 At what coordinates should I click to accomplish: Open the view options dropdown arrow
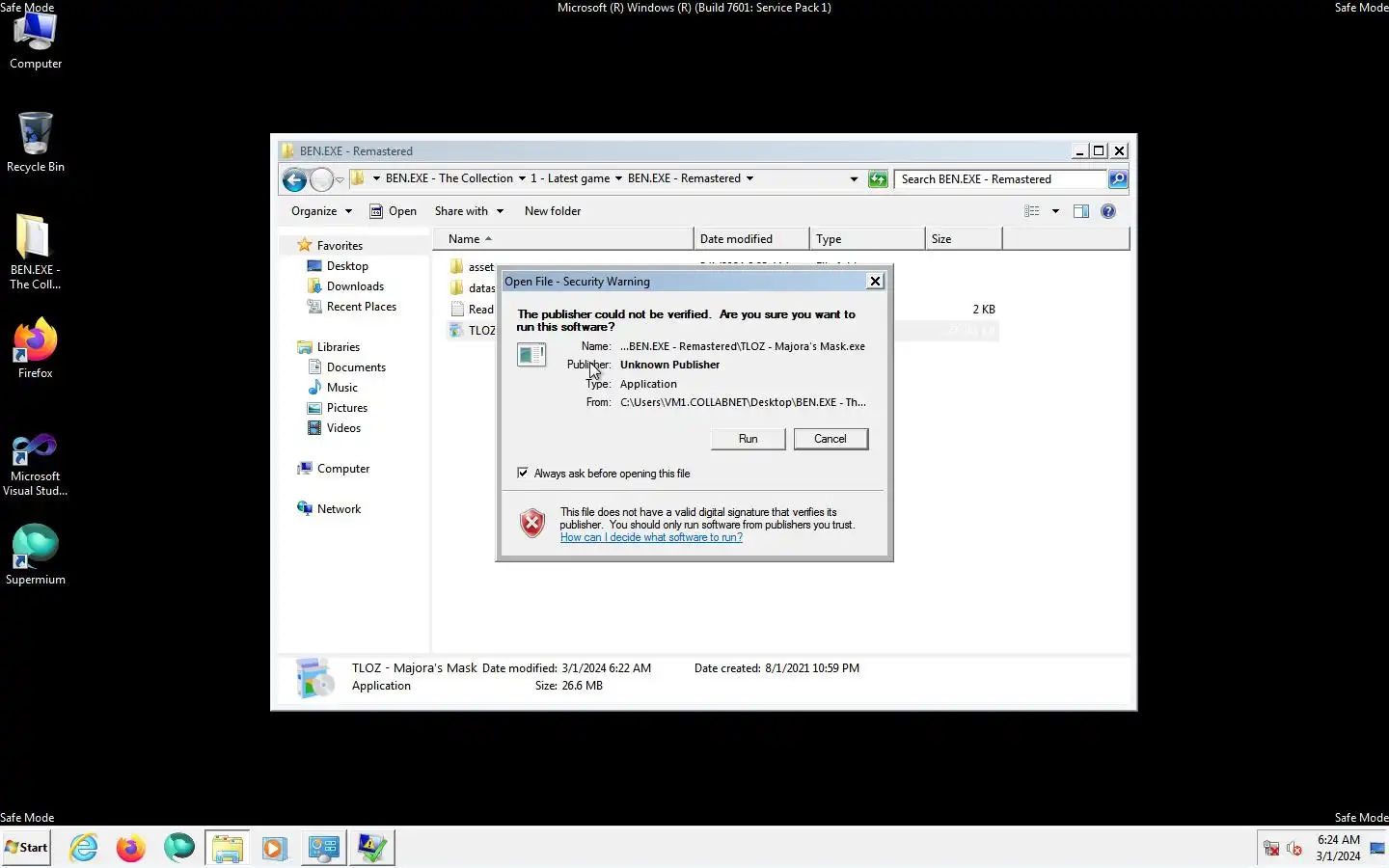(1055, 211)
